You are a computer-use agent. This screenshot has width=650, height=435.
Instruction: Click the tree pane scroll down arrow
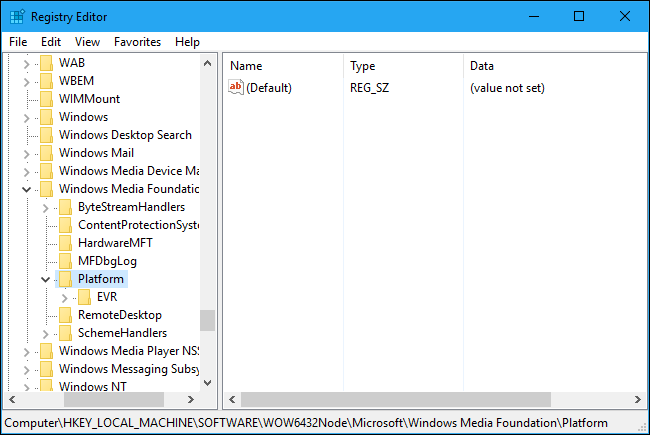(208, 383)
